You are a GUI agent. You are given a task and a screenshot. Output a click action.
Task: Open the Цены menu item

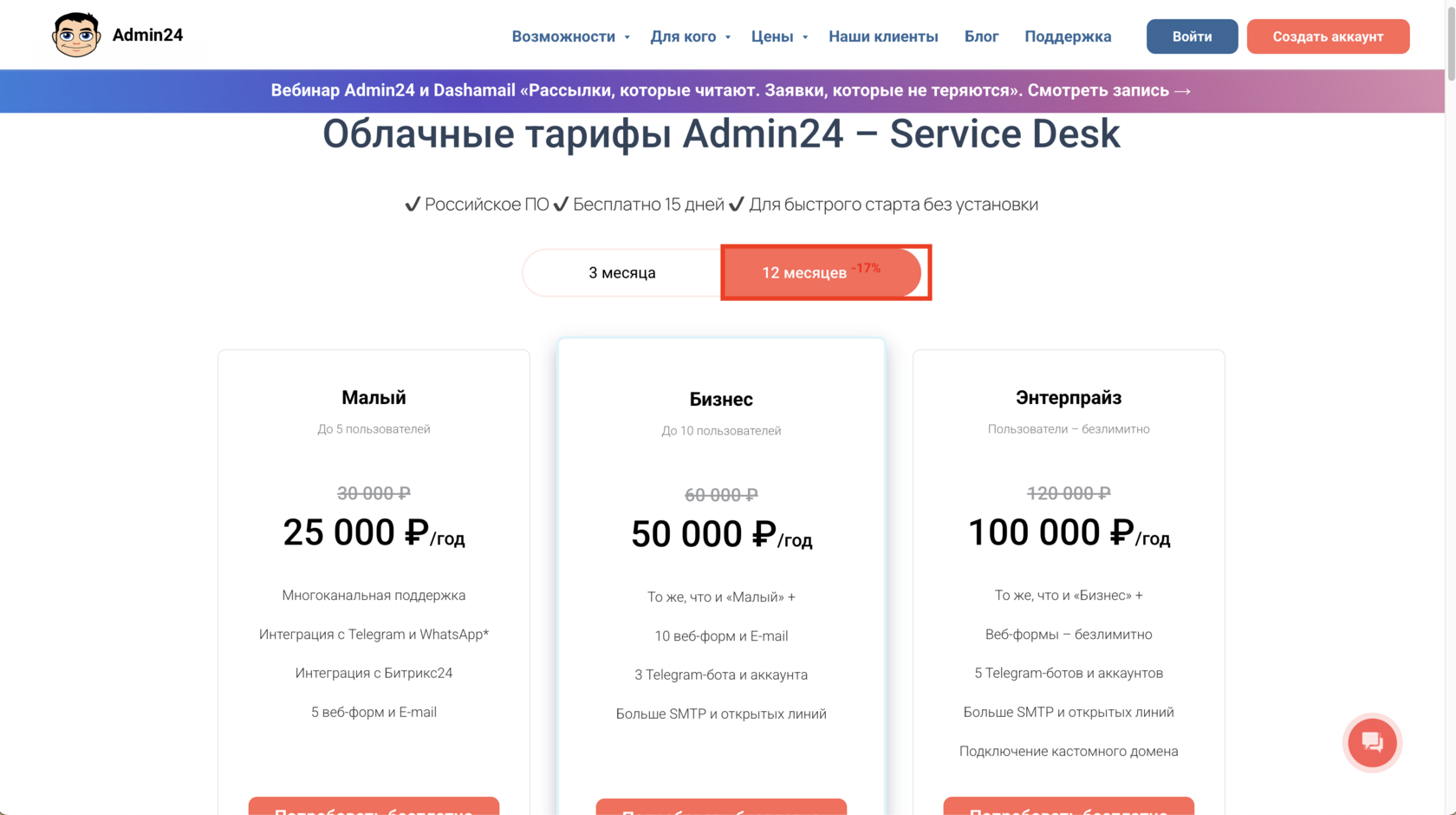tap(772, 36)
